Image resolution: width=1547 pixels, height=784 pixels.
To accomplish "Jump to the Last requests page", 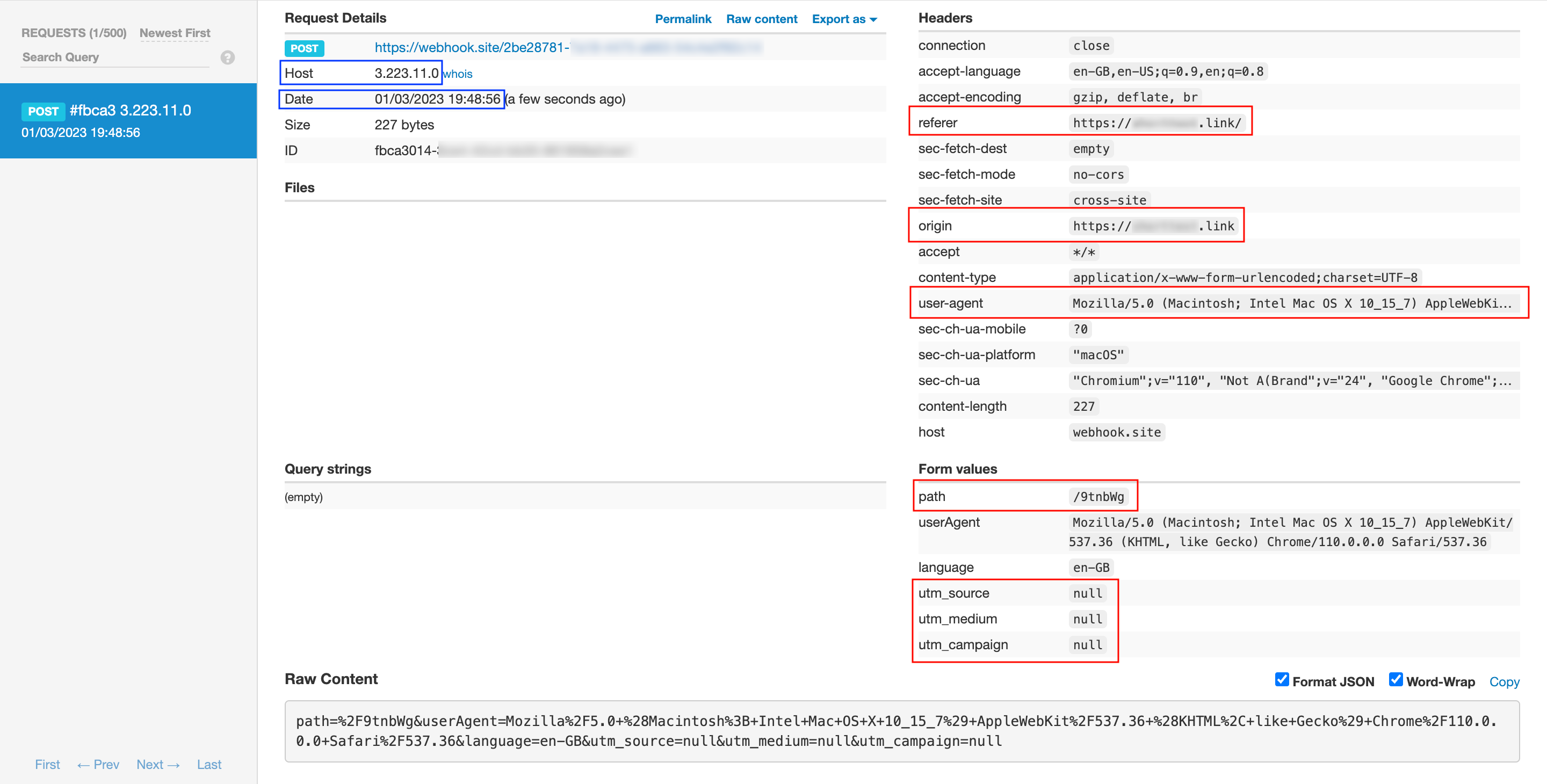I will 209,764.
